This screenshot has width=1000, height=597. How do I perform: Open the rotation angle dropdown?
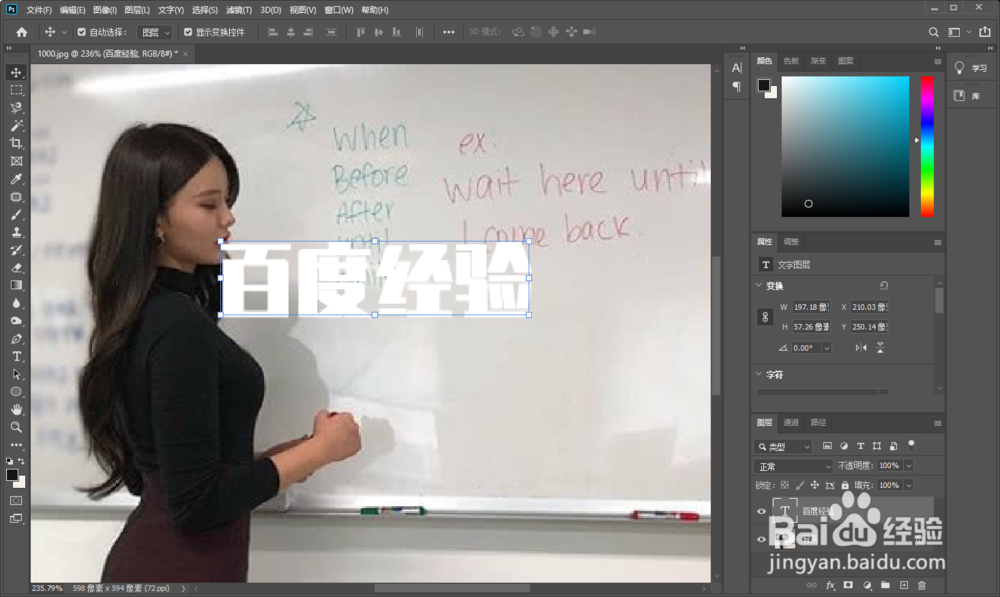pos(827,348)
